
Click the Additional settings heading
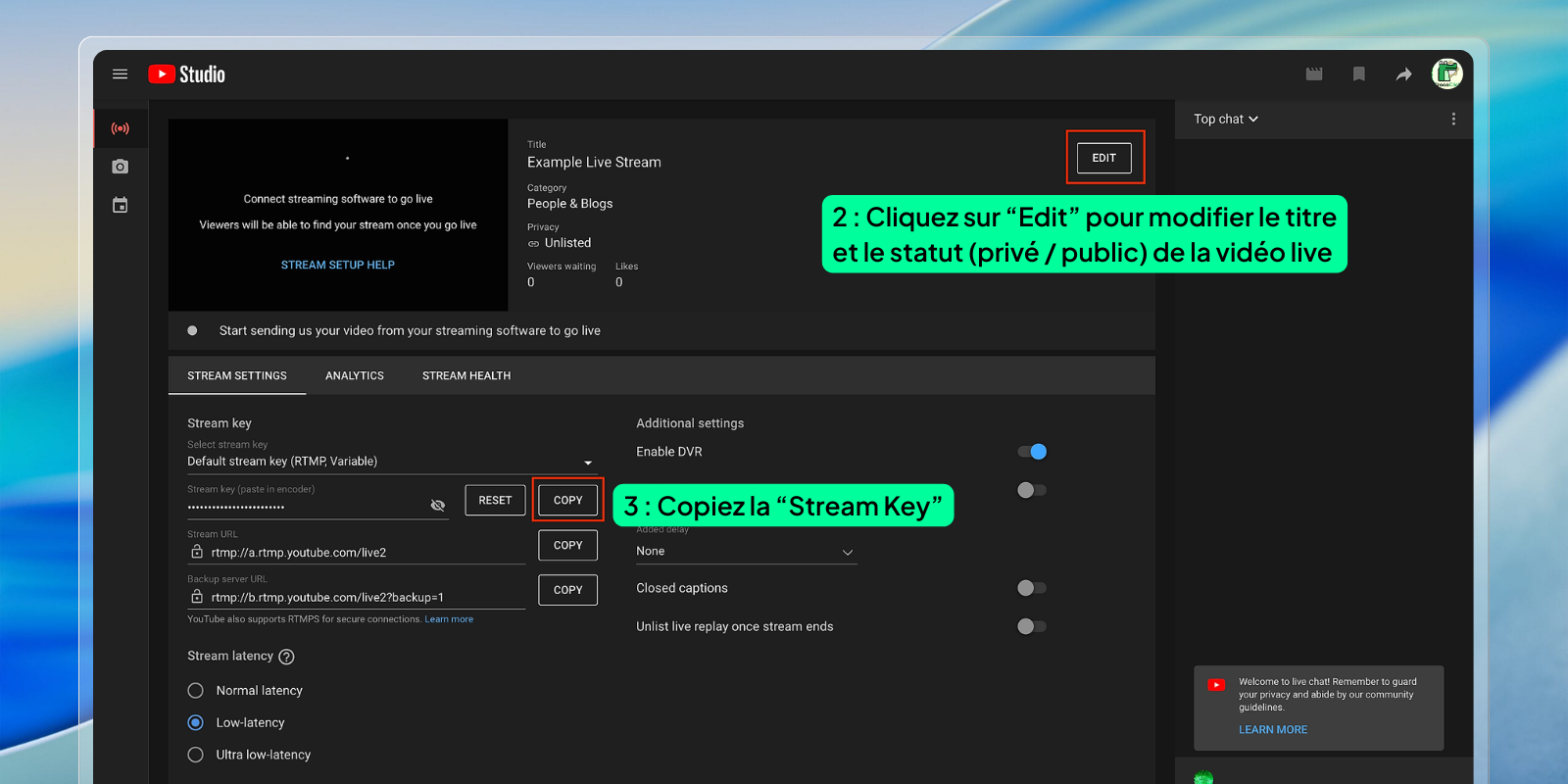(690, 423)
